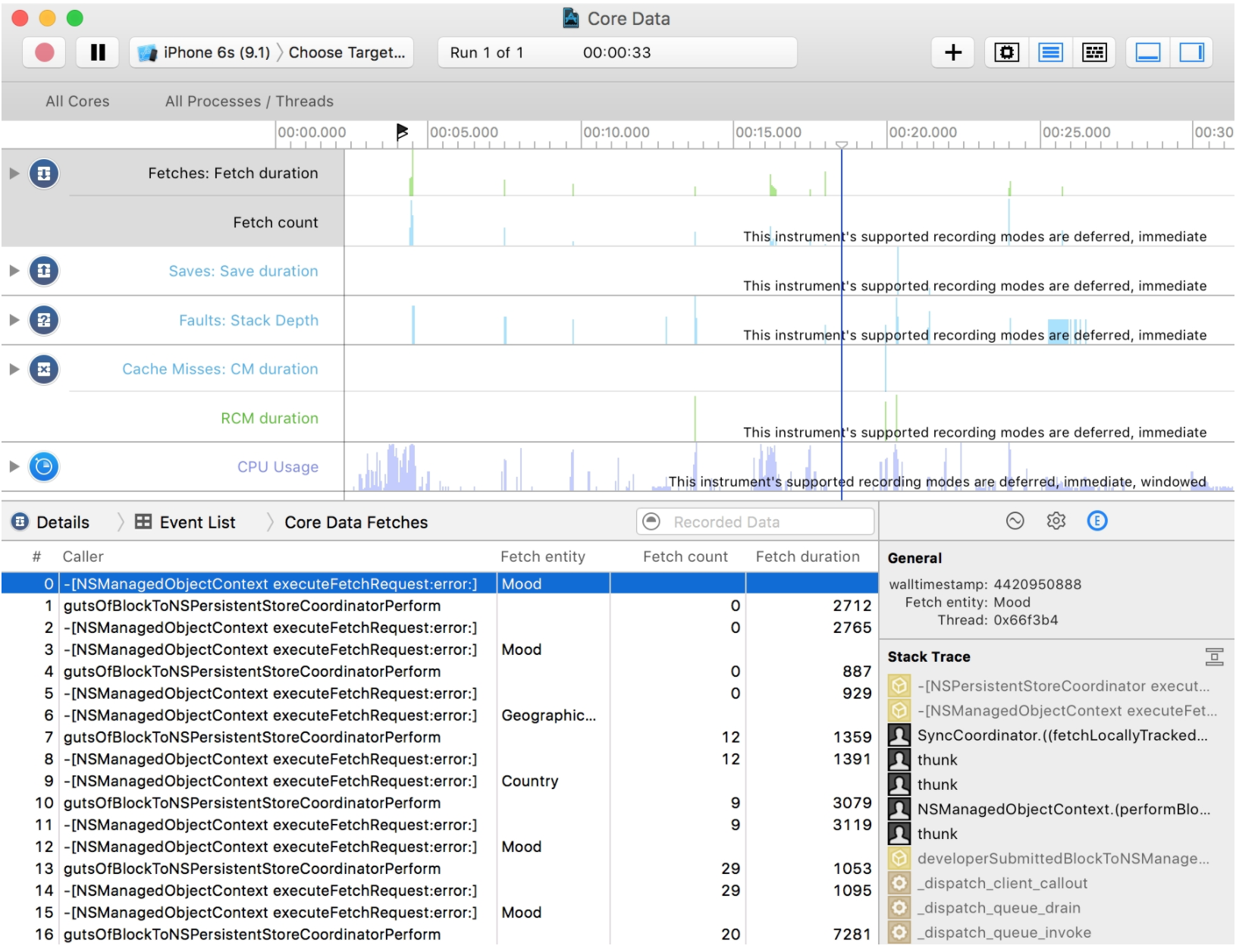Screen dimensions: 1236x952
Task: Toggle the right extended detail pane
Action: coord(1192,52)
